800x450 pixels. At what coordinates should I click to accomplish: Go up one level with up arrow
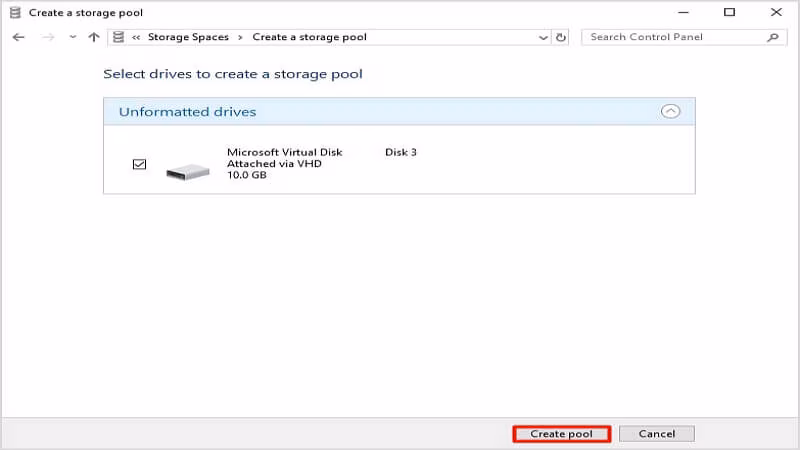(94, 37)
